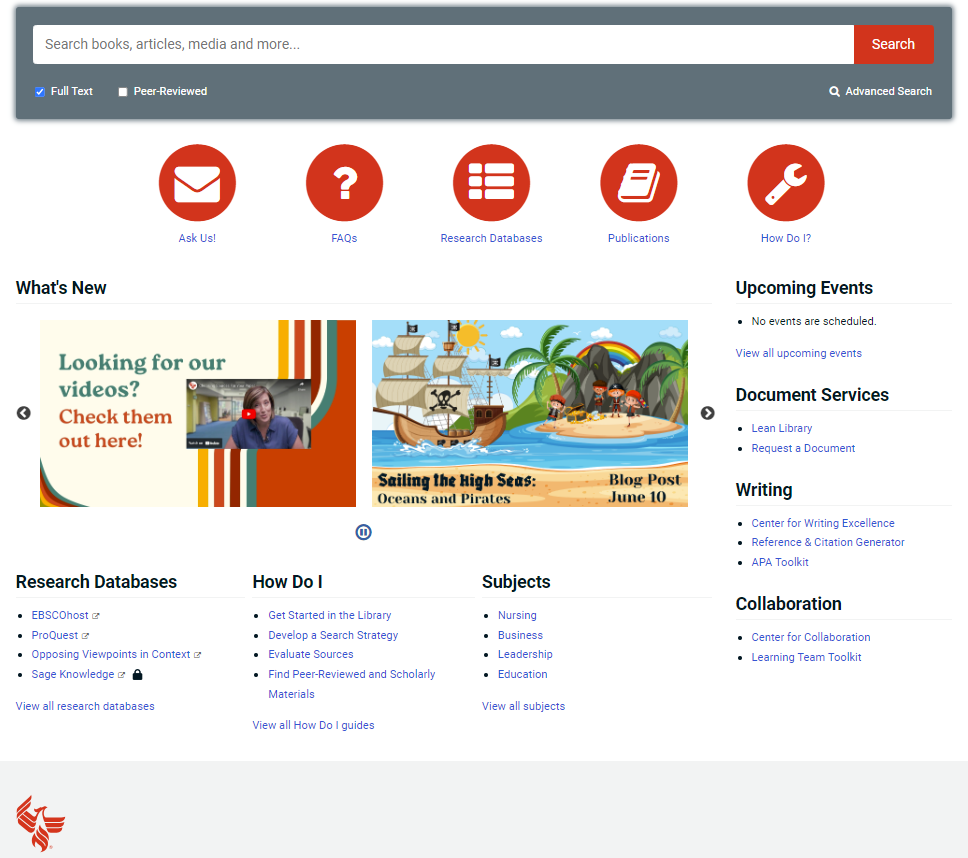
Task: Click the magnifying glass Advanced Search icon
Action: click(835, 91)
